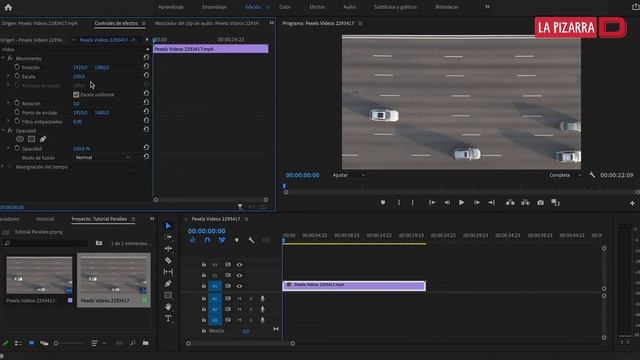Image resolution: width=640 pixels, height=360 pixels.
Task: Export frame with camera icon
Action: pyautogui.click(x=540, y=202)
